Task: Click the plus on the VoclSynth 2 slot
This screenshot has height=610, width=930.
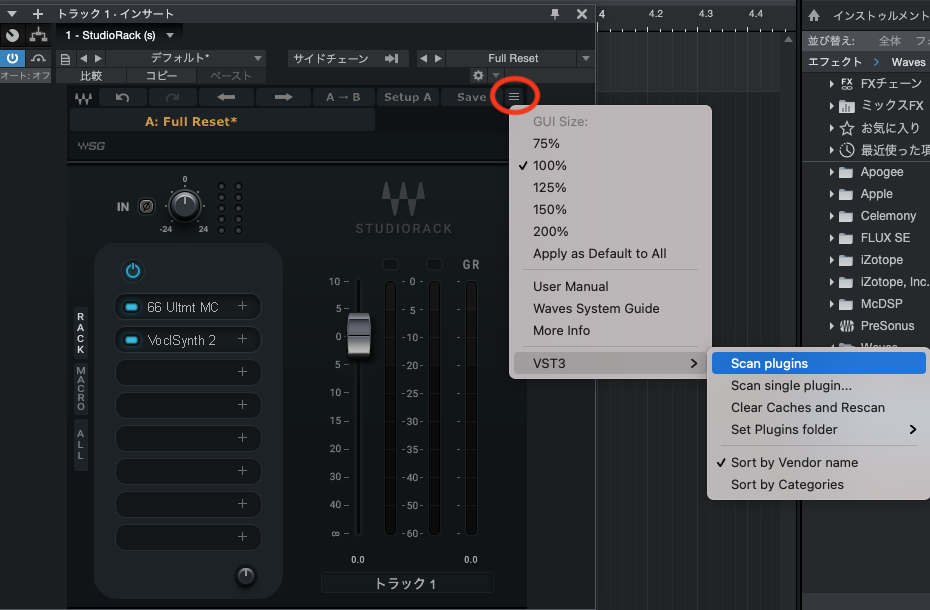Action: click(243, 339)
